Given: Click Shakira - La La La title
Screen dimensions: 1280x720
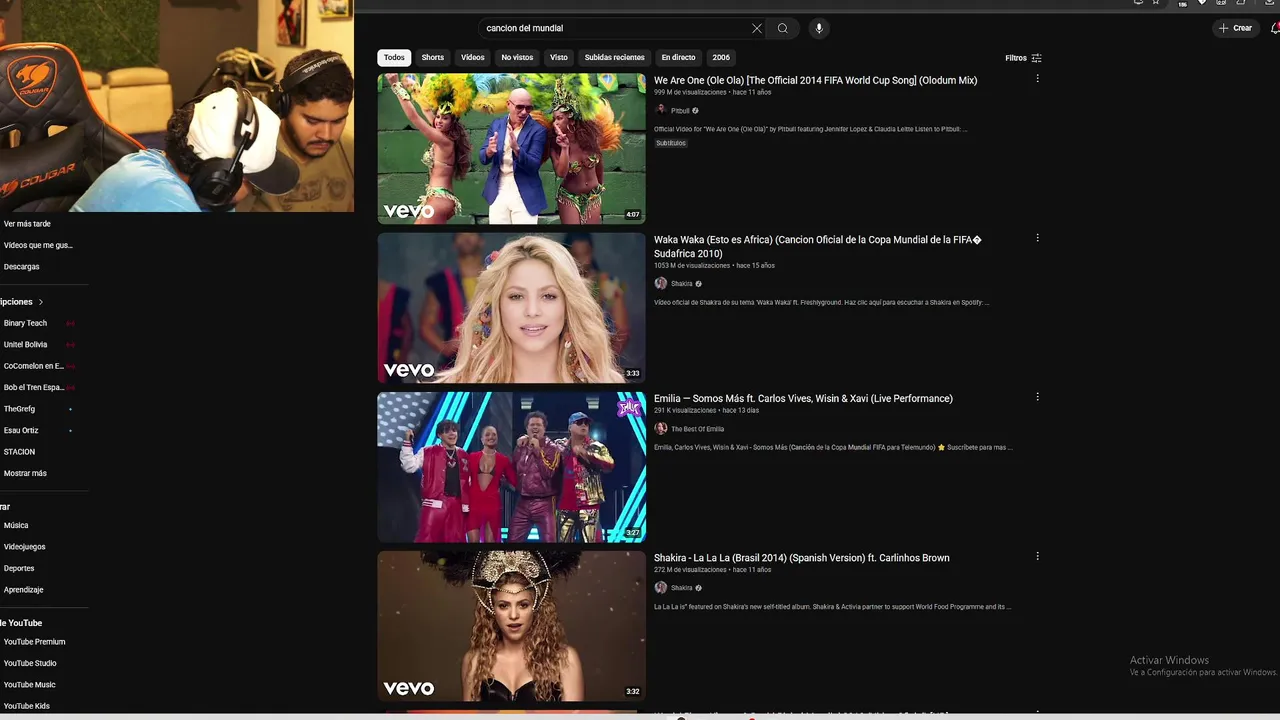Looking at the screenshot, I should pyautogui.click(x=801, y=558).
